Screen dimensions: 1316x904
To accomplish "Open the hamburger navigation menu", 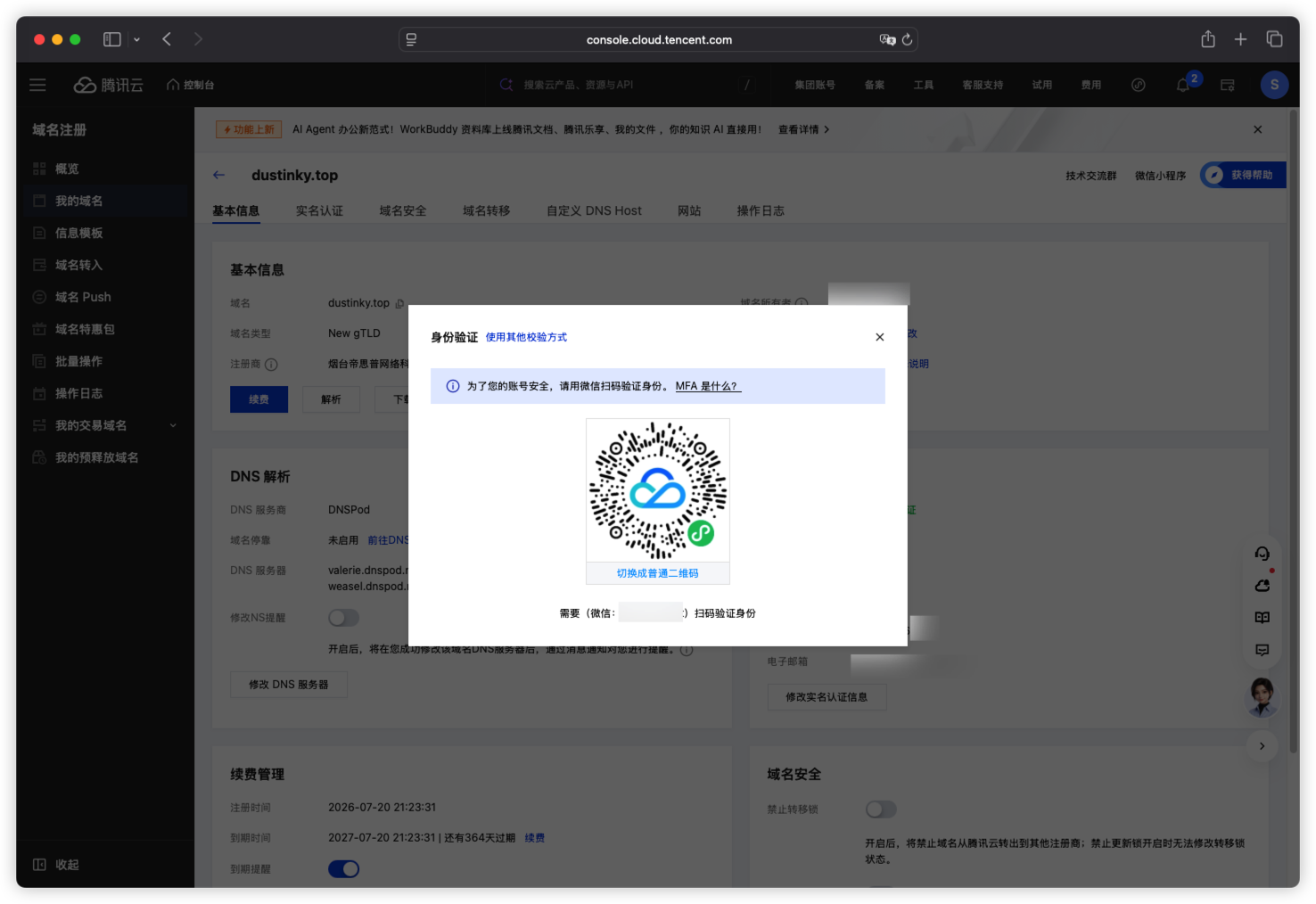I will pyautogui.click(x=37, y=85).
